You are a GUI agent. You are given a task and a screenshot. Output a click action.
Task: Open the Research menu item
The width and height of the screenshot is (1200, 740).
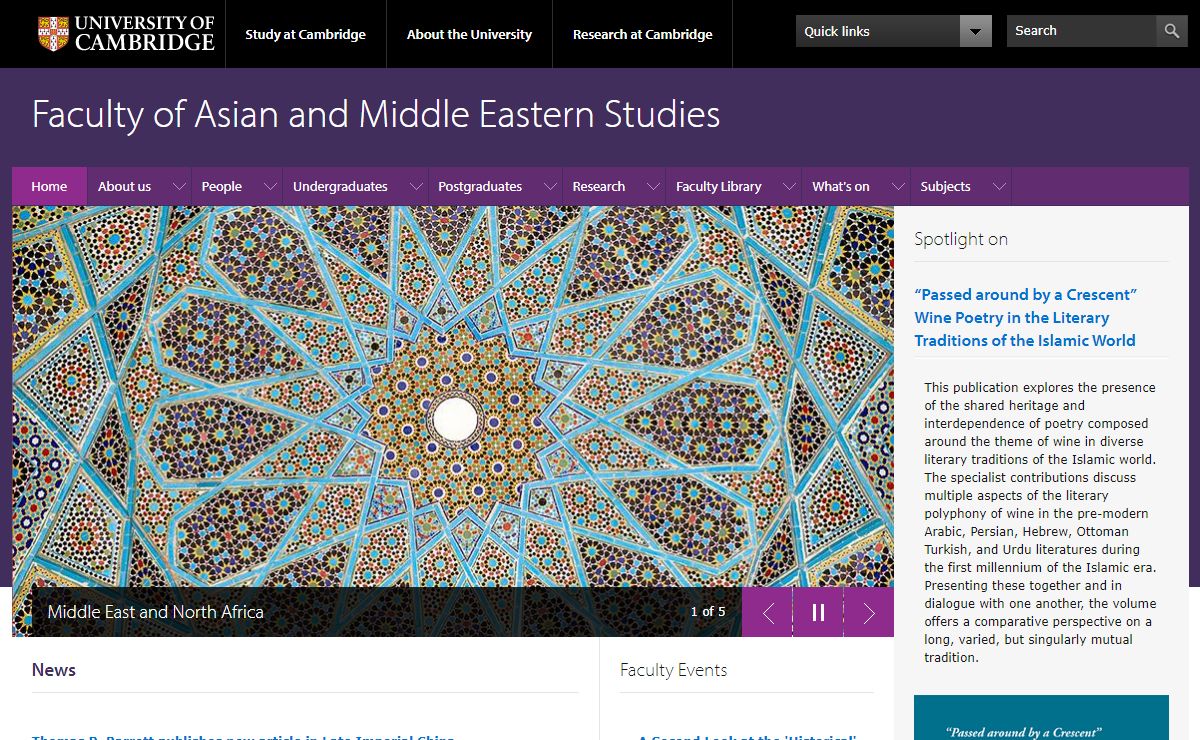[599, 186]
